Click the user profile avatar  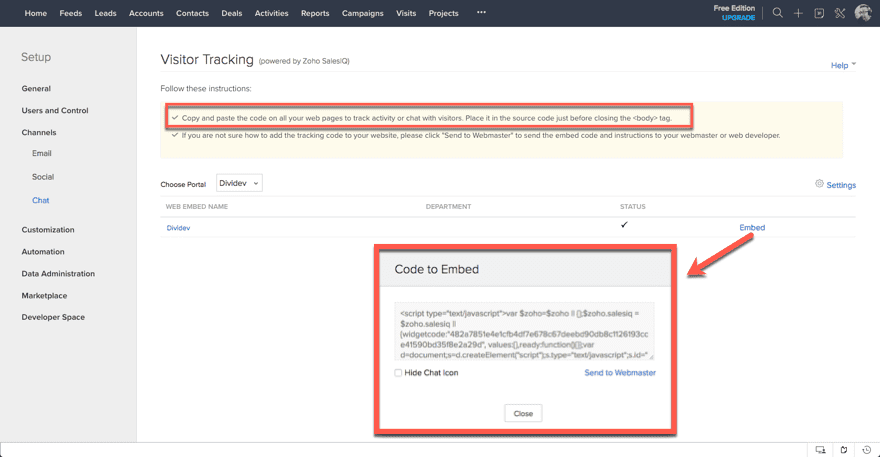tap(863, 13)
